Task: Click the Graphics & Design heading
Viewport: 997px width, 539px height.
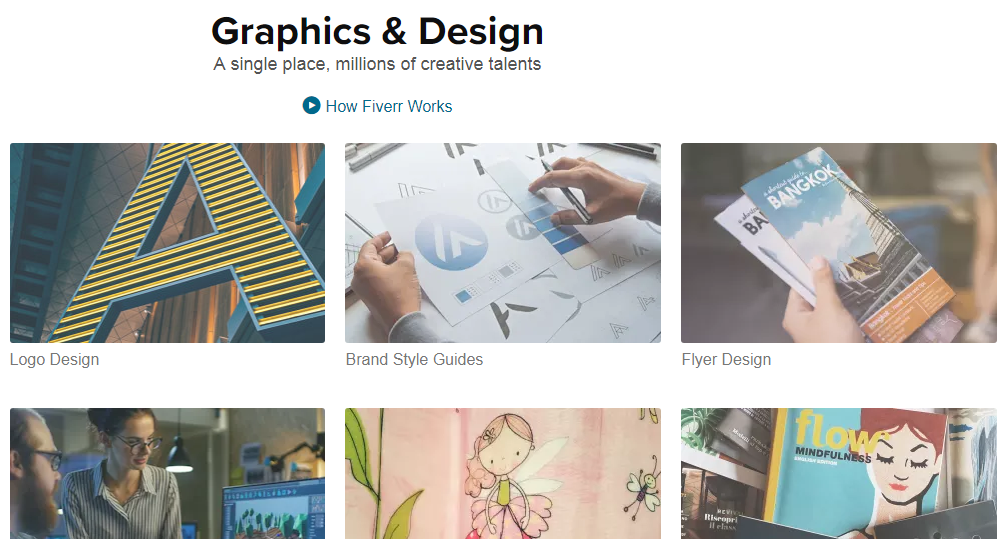Action: point(377,31)
